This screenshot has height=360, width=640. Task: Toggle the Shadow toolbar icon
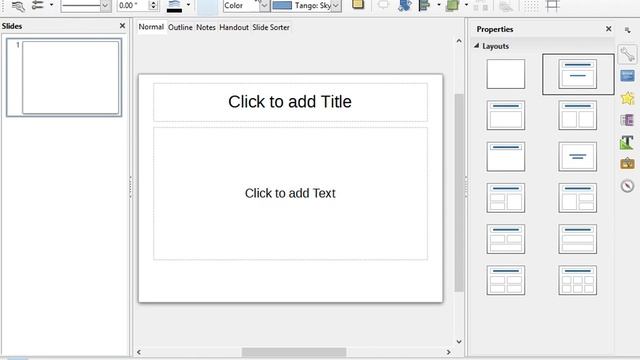click(358, 5)
